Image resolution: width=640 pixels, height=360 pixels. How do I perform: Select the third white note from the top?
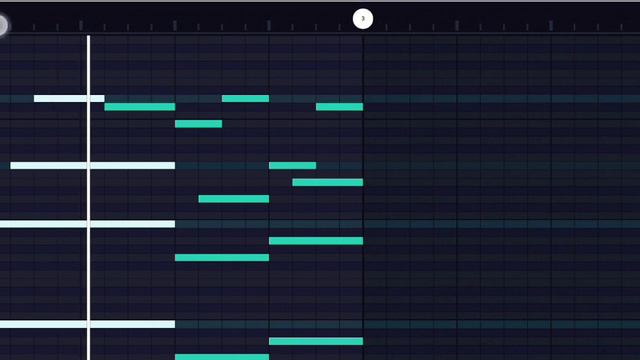click(x=87, y=224)
